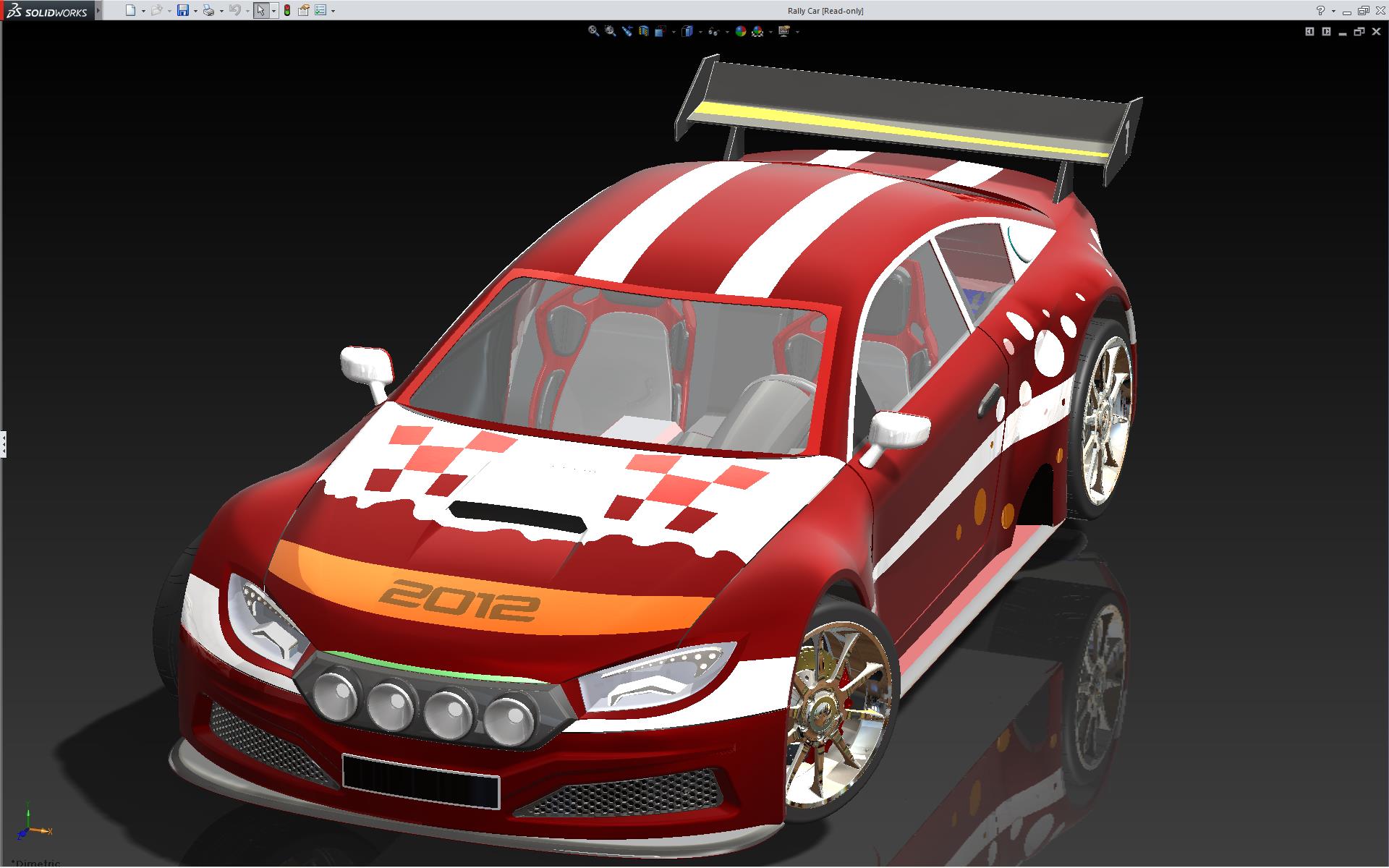The width and height of the screenshot is (1389, 868).
Task: Click the Edit Appearance color ball
Action: click(740, 31)
